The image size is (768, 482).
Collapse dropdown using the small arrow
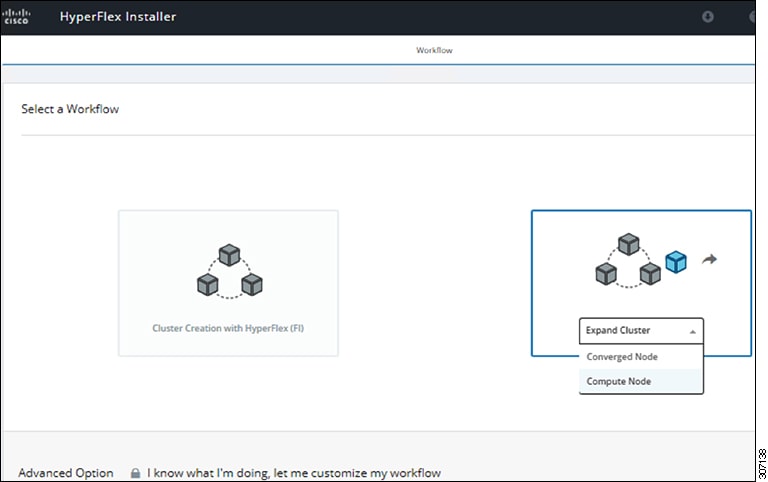pyautogui.click(x=693, y=332)
